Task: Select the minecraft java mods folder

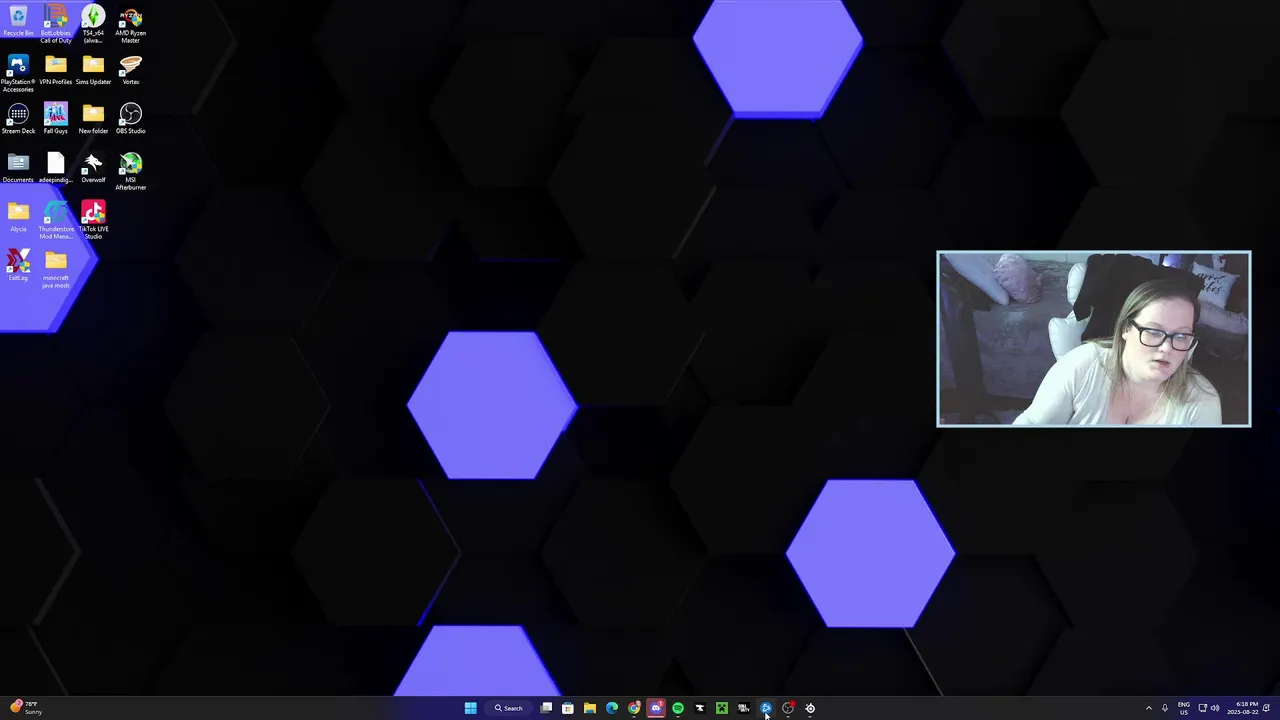Action: [55, 270]
